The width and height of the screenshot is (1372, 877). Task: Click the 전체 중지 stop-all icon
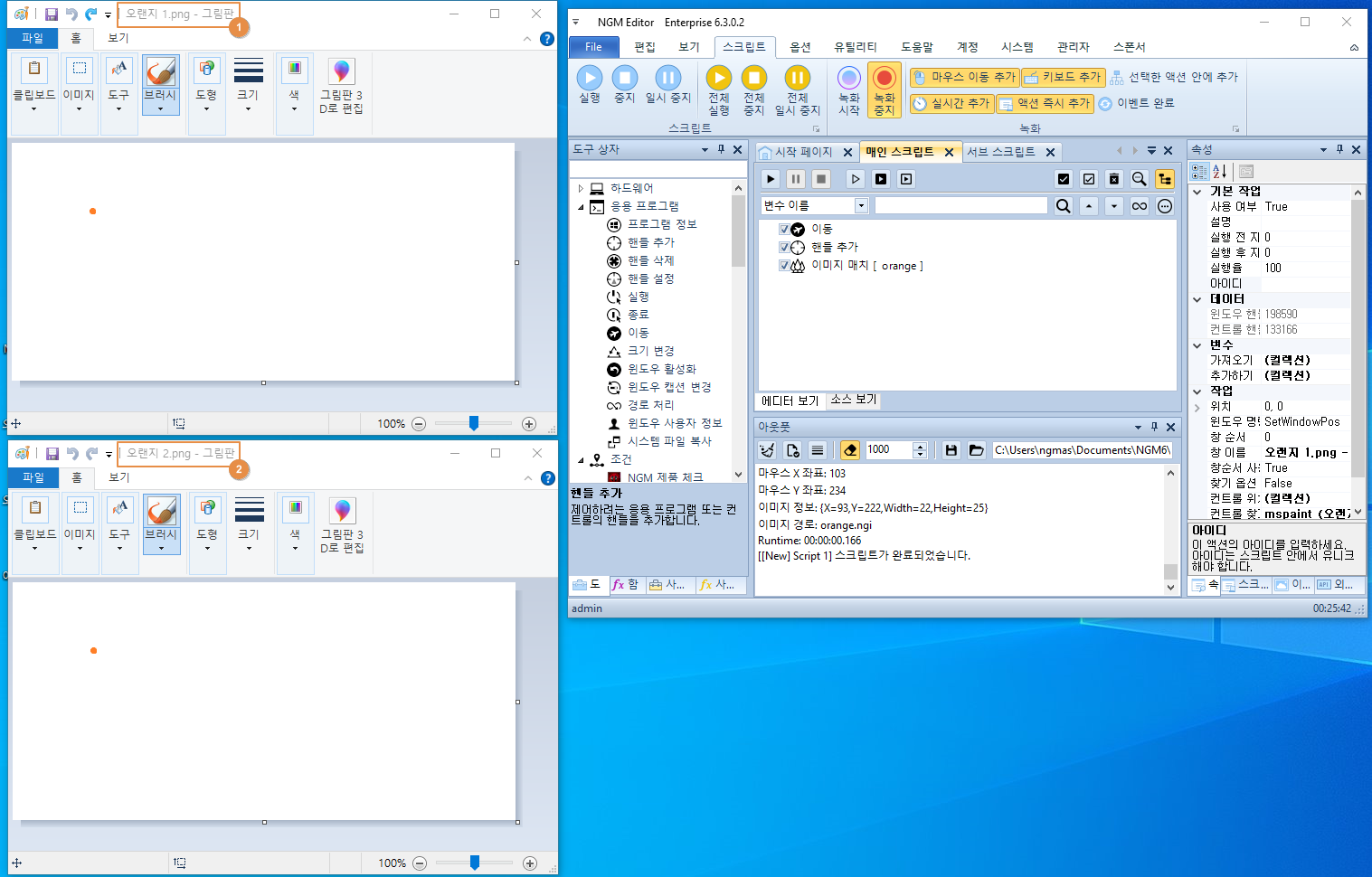[x=754, y=78]
